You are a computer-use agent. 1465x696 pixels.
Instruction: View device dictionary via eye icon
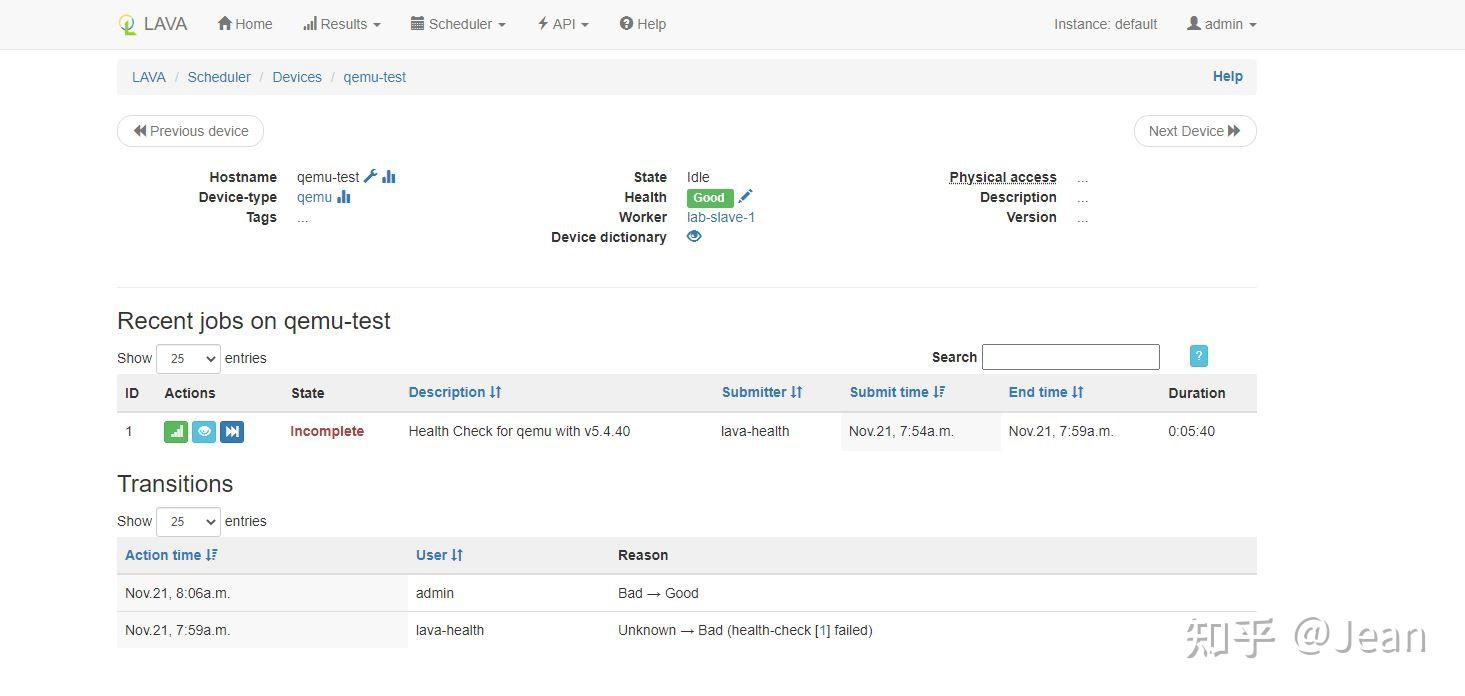[x=694, y=237]
